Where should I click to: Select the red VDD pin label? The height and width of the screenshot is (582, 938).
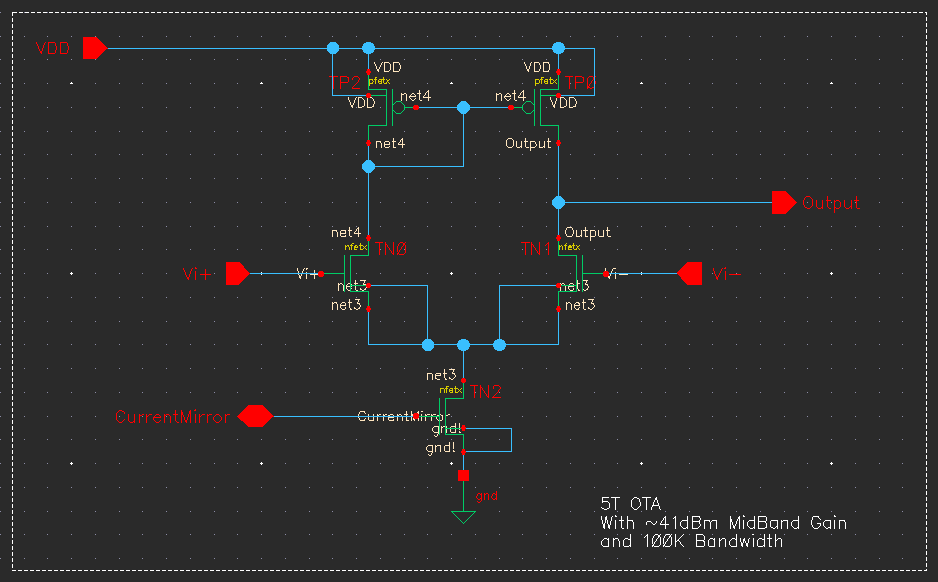(53, 48)
